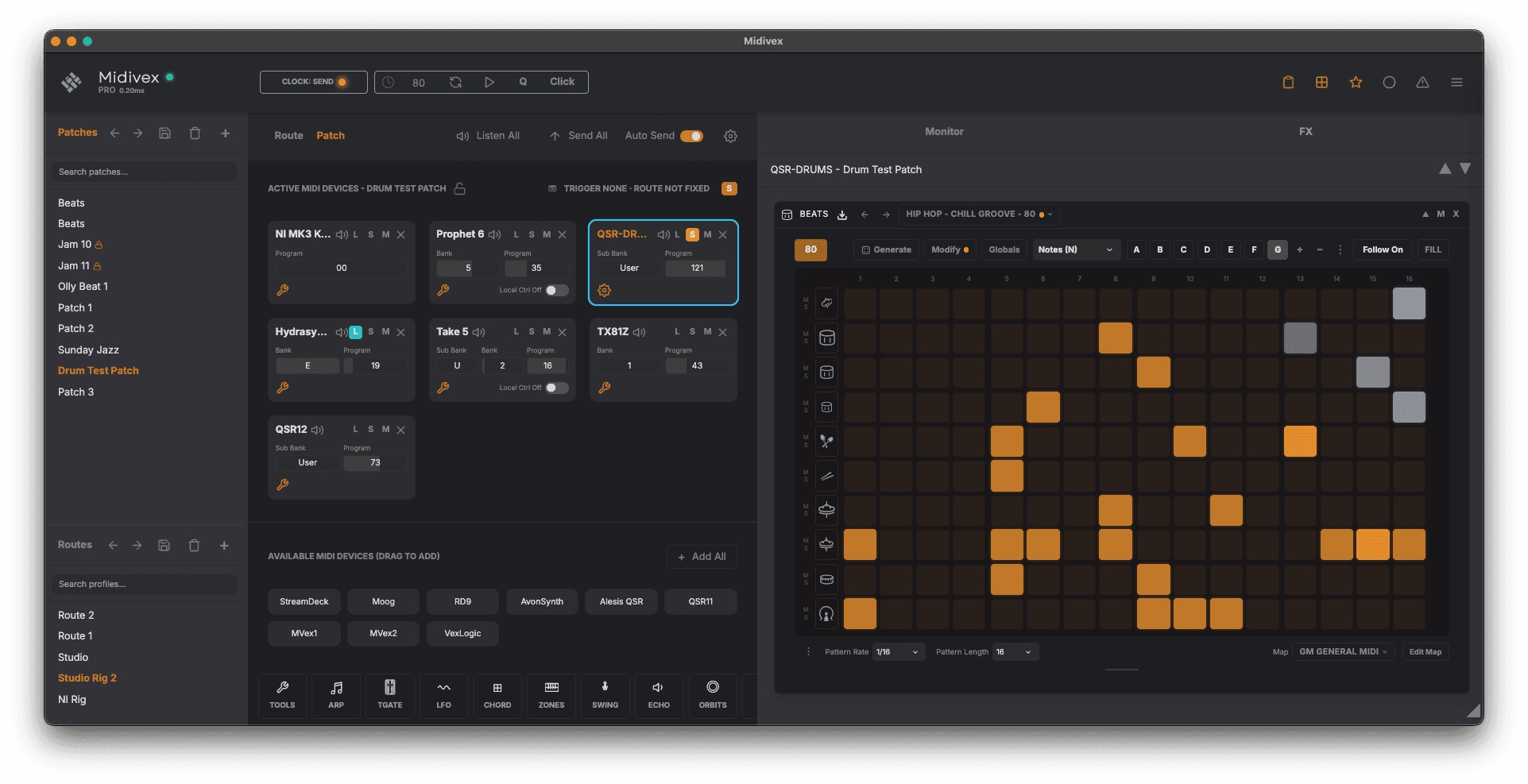Open the Pattern Rate dropdown
The width and height of the screenshot is (1528, 784).
898,652
